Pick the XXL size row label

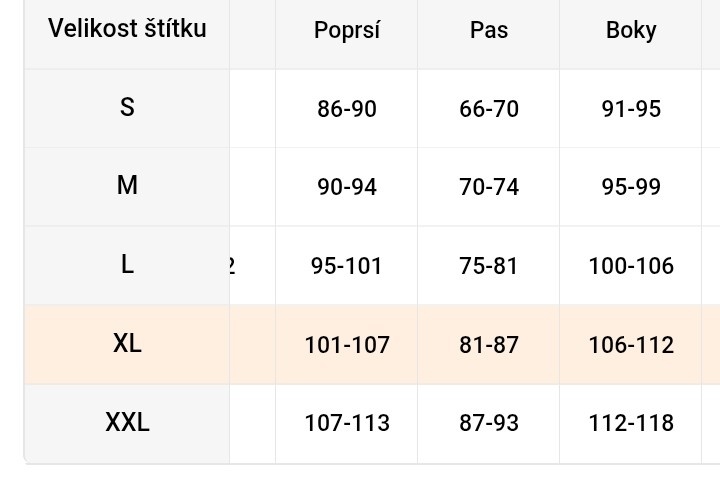pos(127,422)
